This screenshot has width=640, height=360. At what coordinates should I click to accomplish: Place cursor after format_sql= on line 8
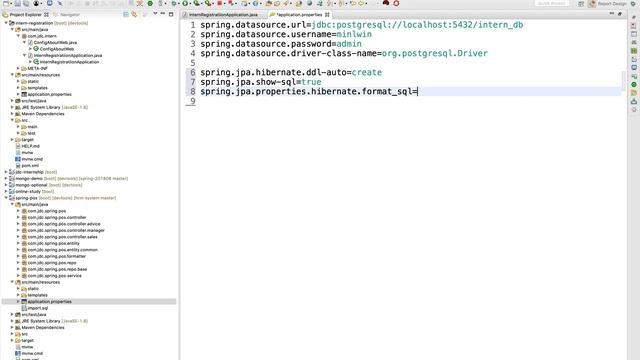tap(418, 91)
